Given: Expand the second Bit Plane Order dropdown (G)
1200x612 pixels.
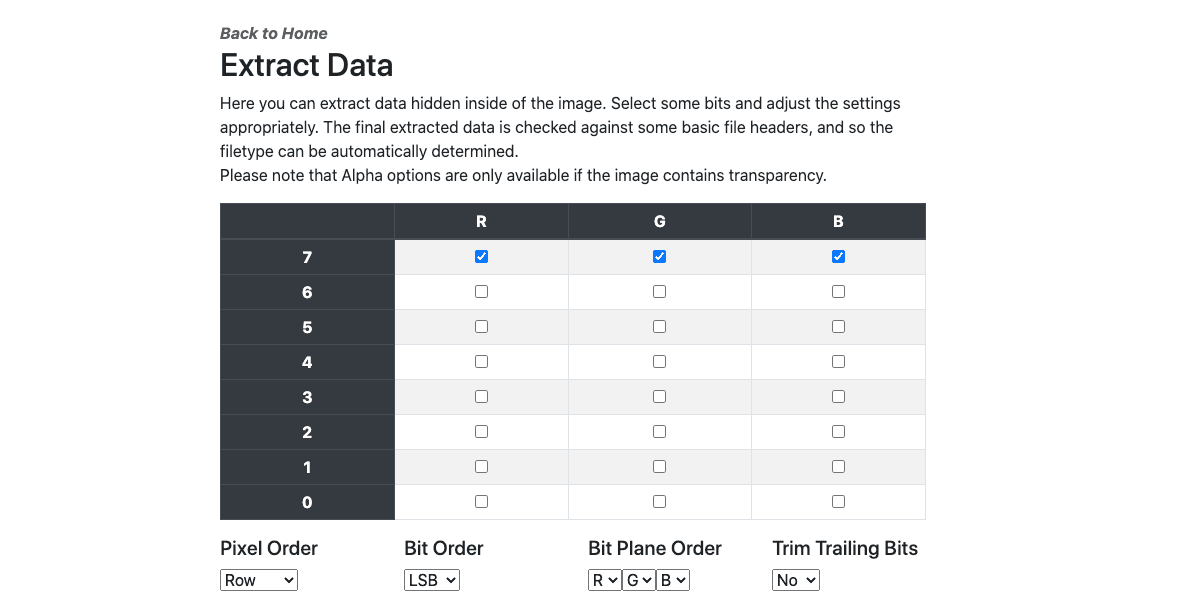Looking at the screenshot, I should click(x=639, y=580).
